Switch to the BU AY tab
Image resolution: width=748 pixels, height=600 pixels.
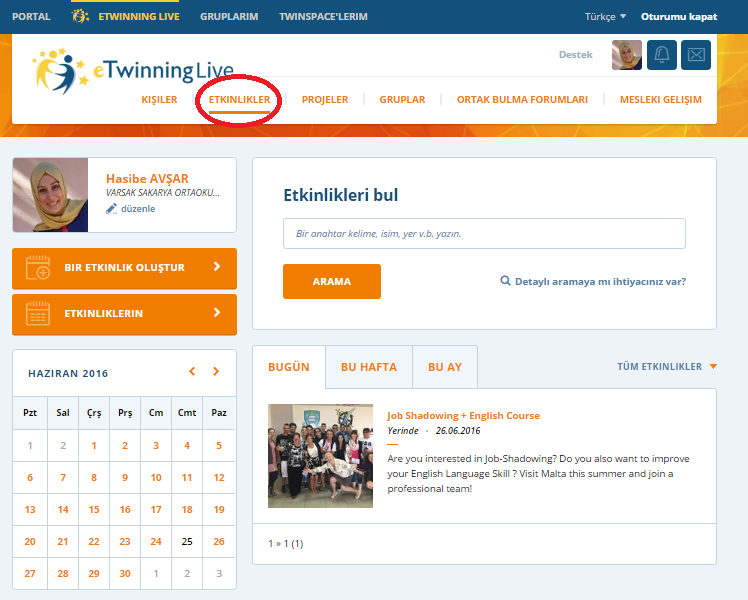coord(445,367)
